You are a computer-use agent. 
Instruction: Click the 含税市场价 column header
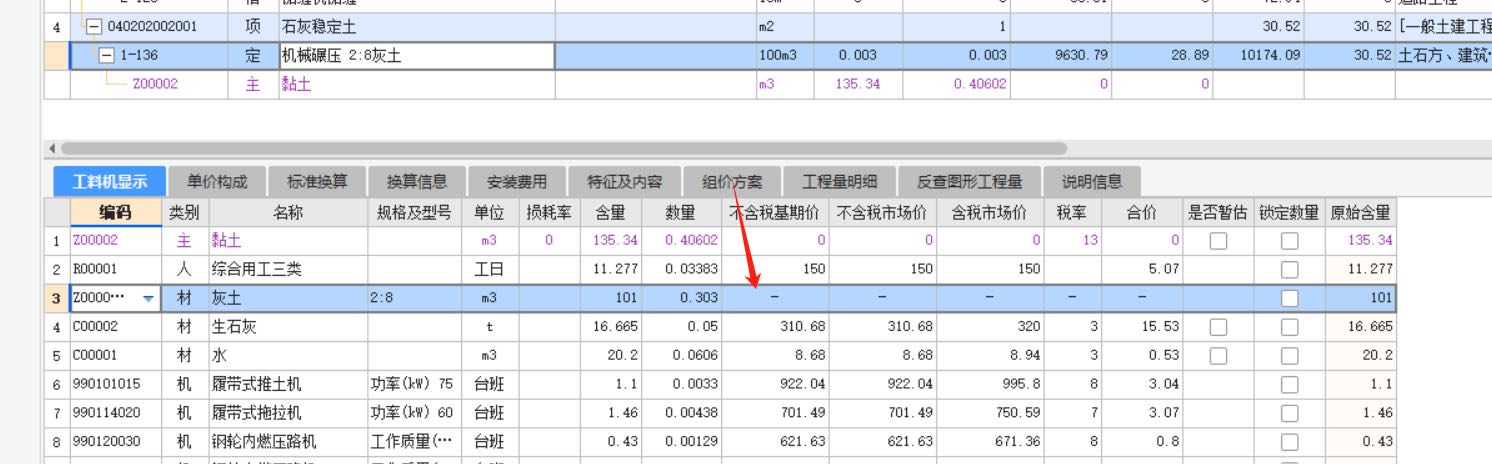[990, 212]
